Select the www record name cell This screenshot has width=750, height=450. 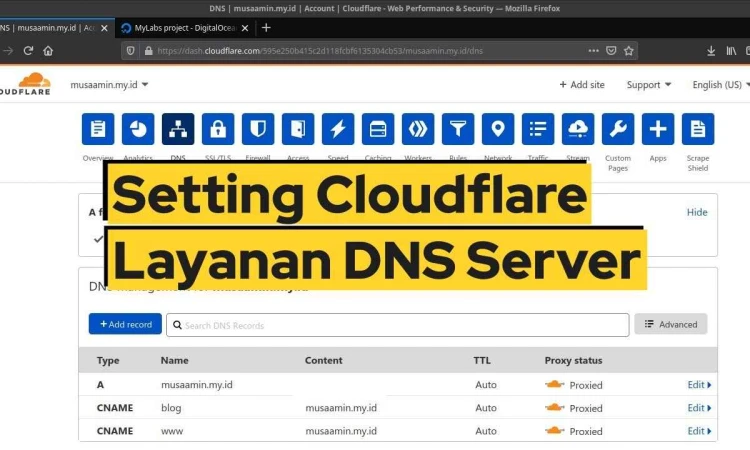click(172, 431)
